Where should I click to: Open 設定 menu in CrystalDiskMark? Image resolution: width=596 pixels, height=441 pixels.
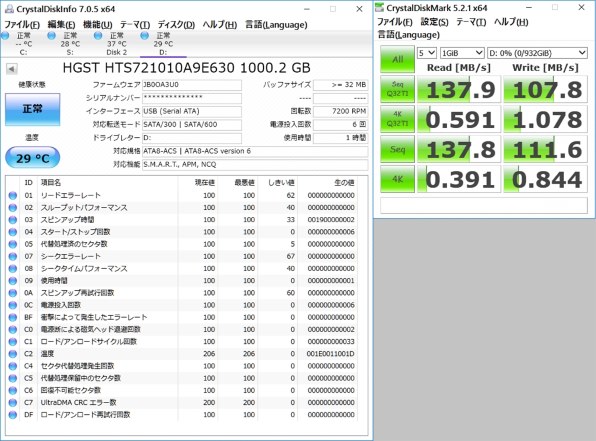click(434, 22)
